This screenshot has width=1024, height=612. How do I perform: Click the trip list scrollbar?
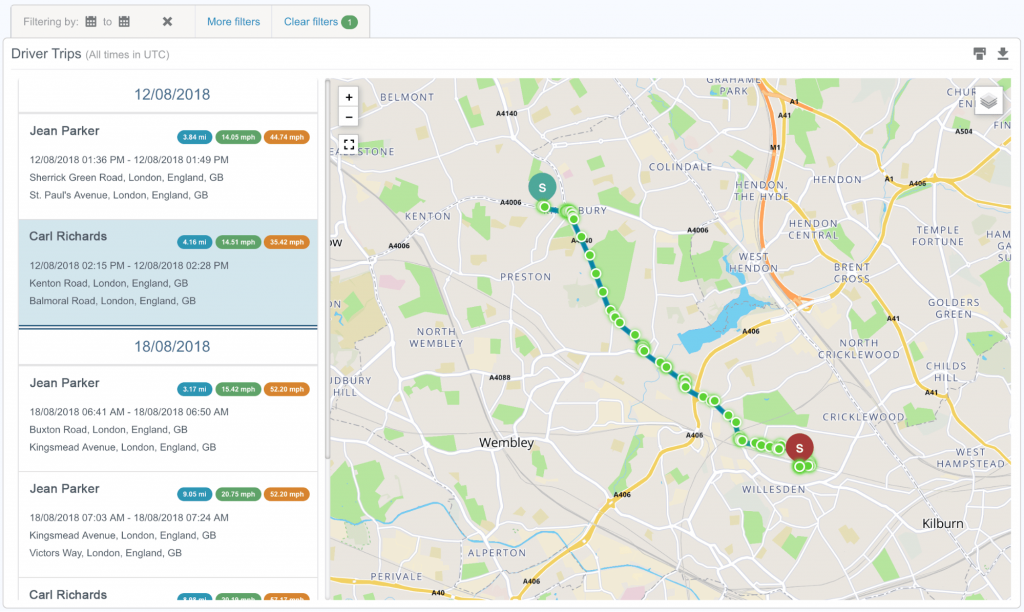[x=328, y=269]
